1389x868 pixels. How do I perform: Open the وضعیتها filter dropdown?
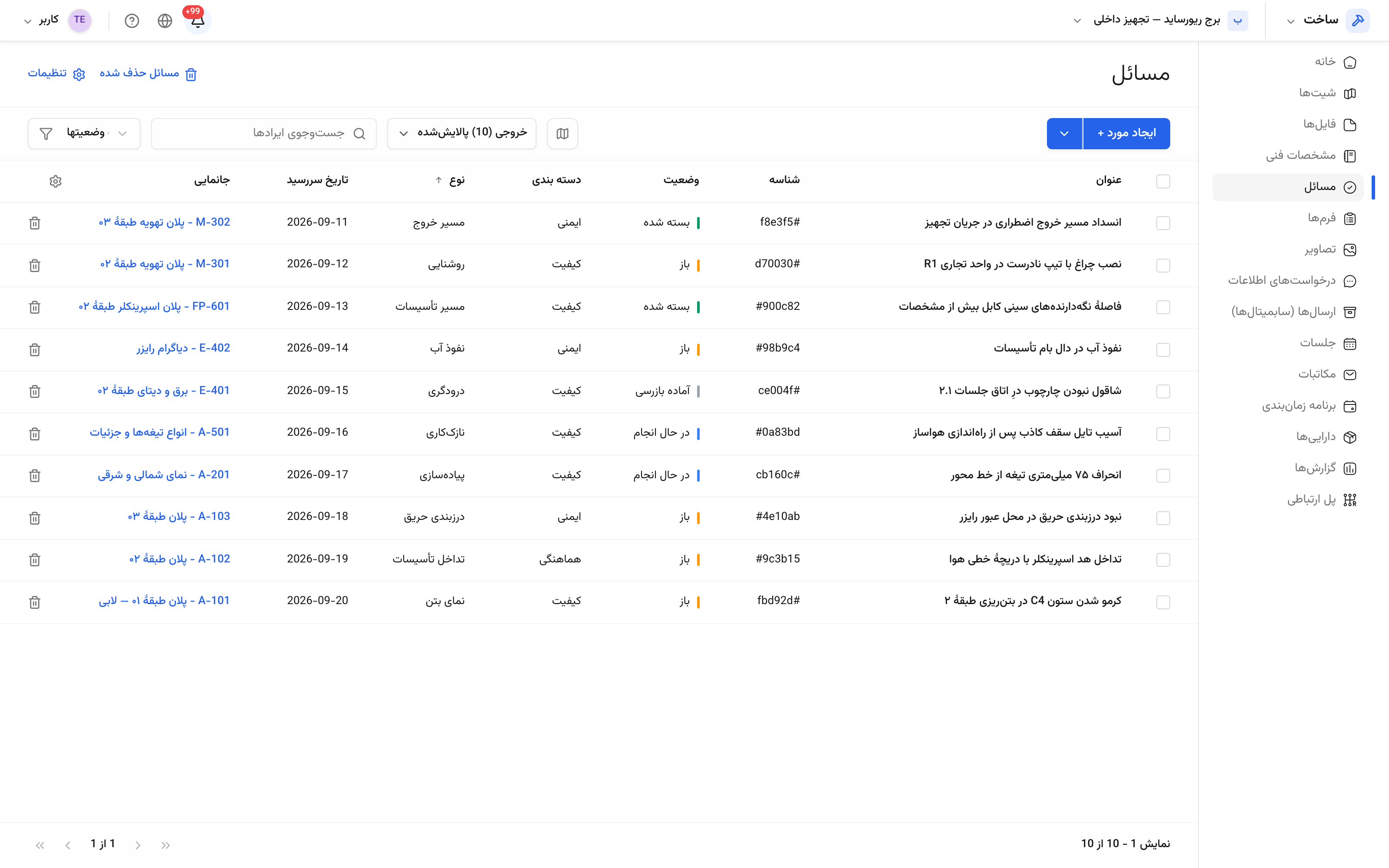(84, 133)
